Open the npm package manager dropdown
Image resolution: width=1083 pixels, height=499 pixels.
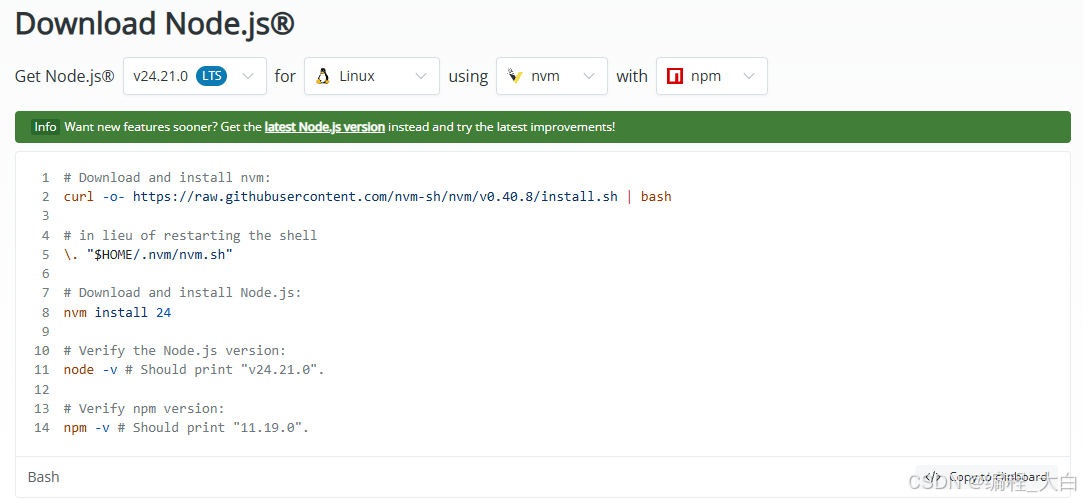pos(711,76)
